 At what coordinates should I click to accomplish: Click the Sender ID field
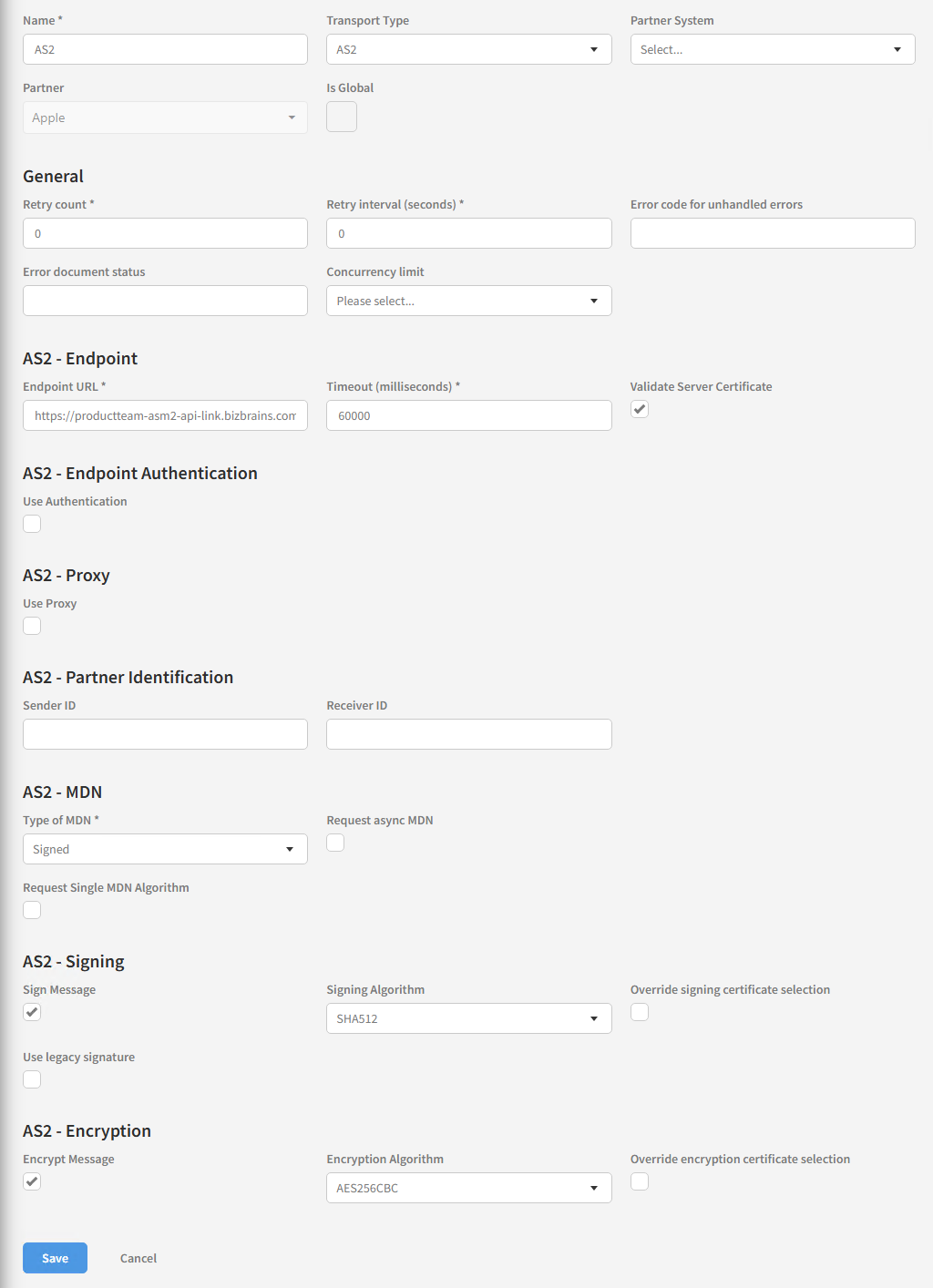165,734
